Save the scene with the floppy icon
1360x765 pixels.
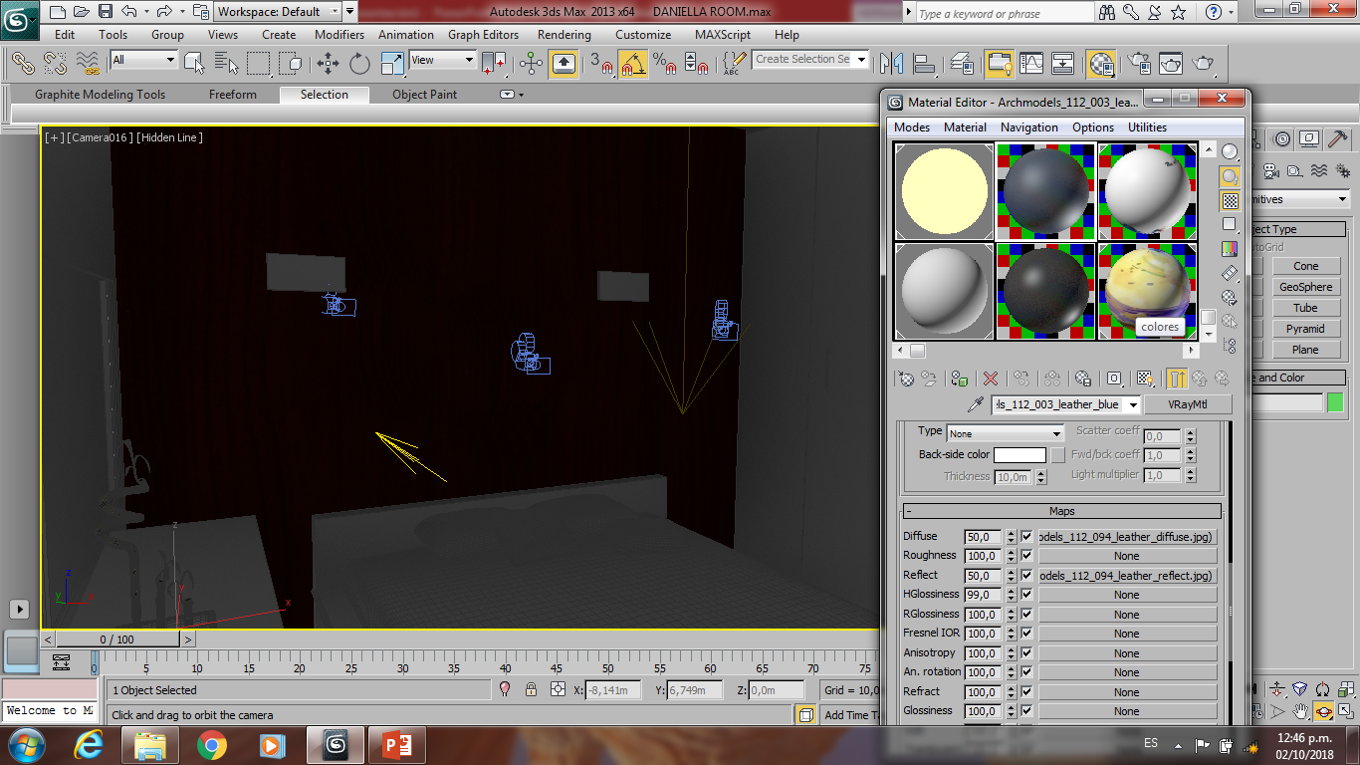(105, 12)
